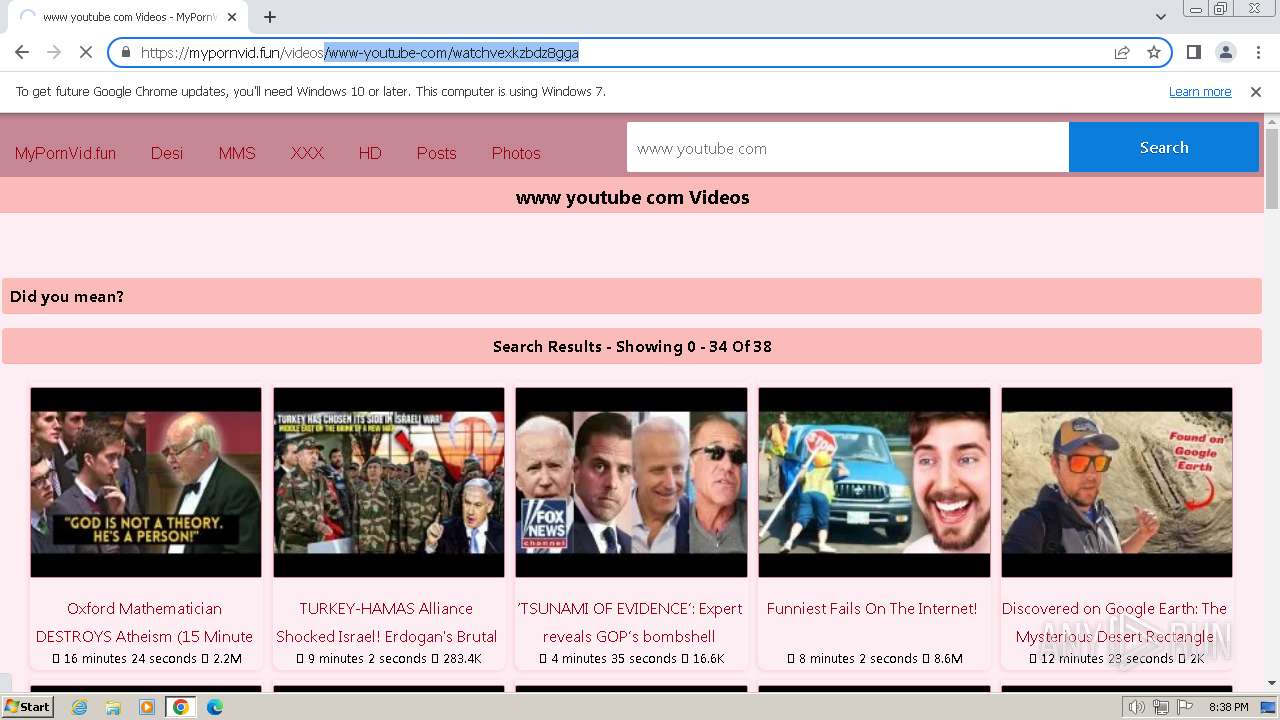Bookmark this page star icon

coord(1154,52)
